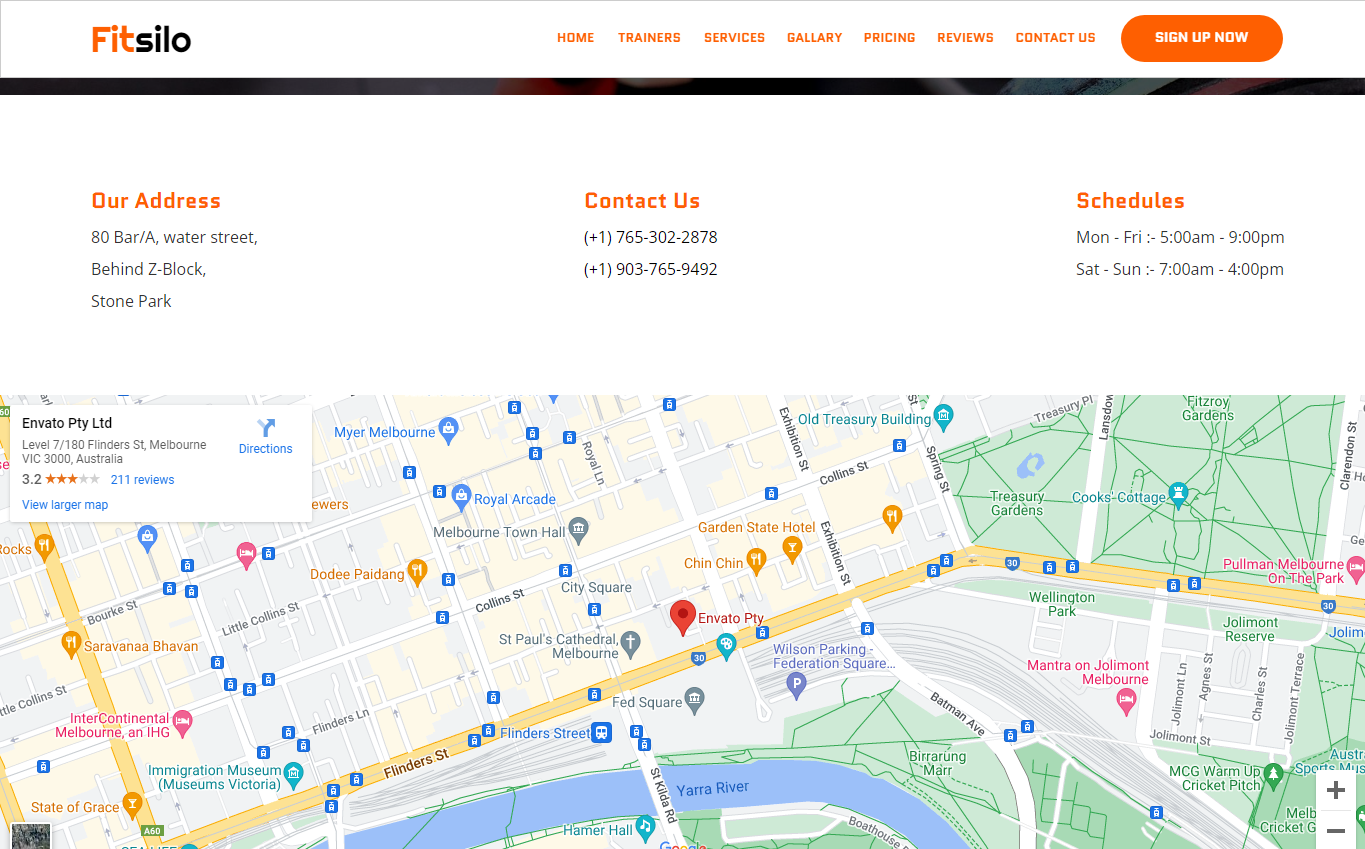Zoom in the map with plus button
The image size is (1365, 849).
coord(1335,791)
